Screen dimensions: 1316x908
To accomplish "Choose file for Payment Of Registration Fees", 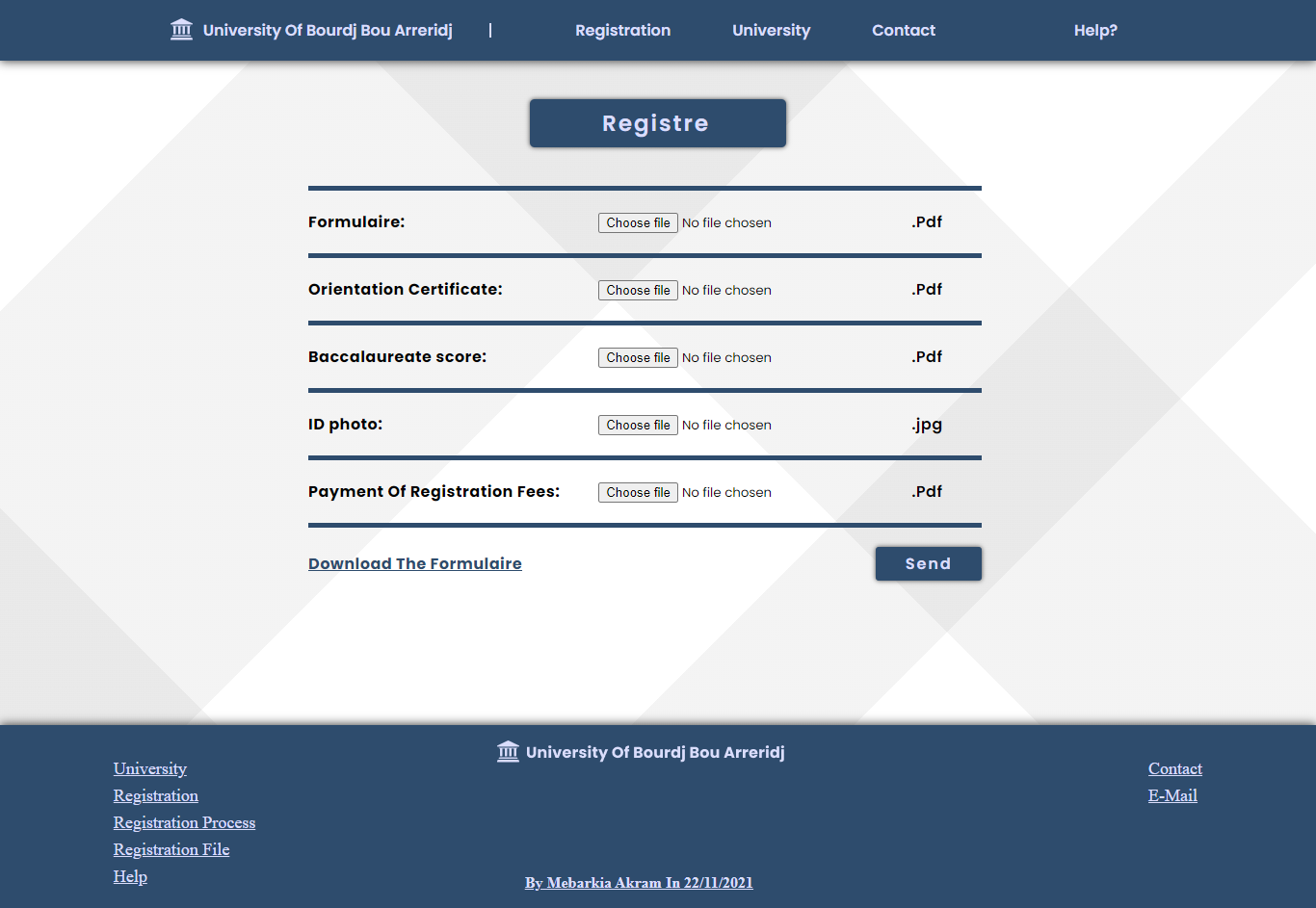I will click(x=638, y=492).
